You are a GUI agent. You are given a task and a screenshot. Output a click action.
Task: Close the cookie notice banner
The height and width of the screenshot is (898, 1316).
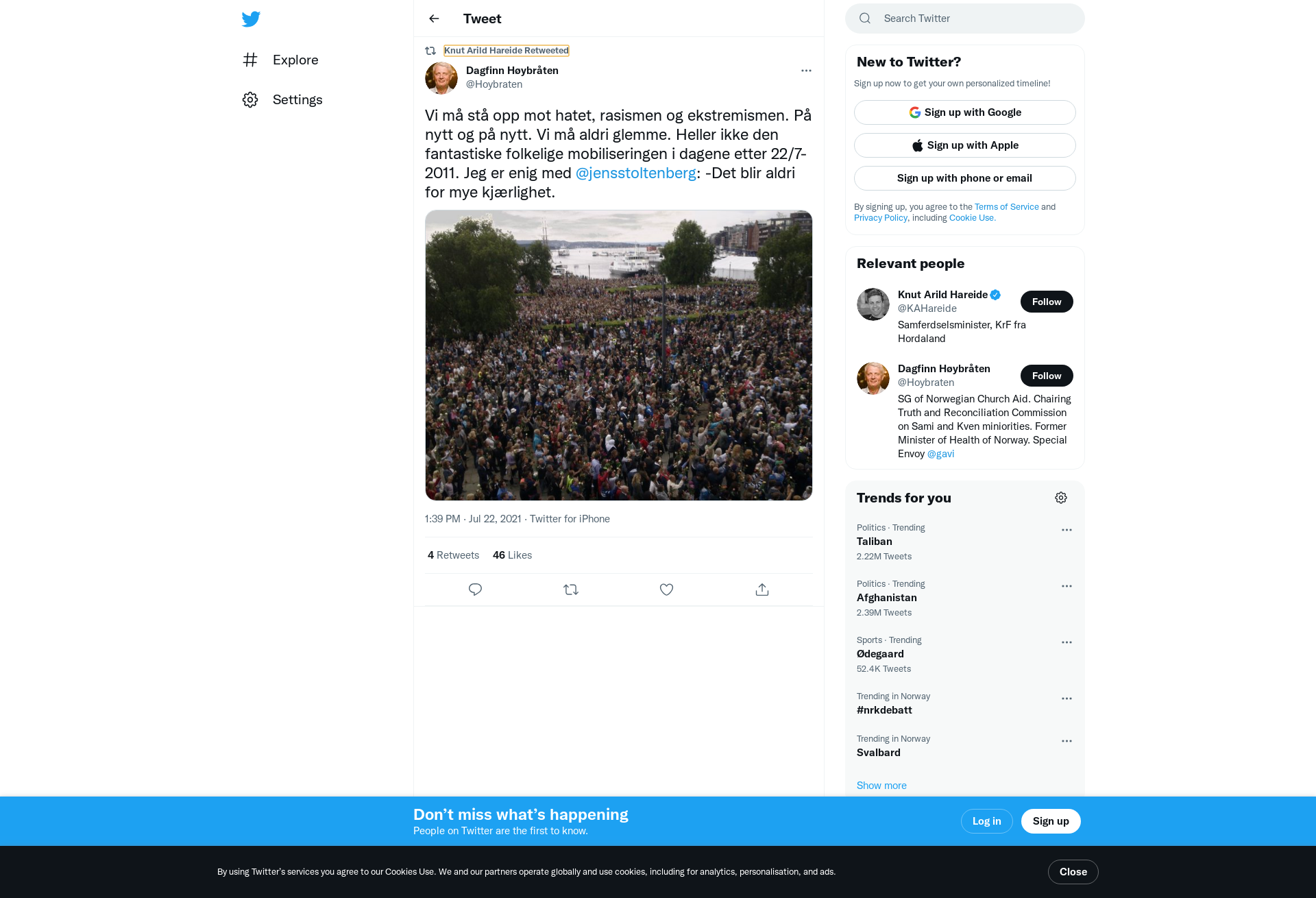tap(1073, 872)
